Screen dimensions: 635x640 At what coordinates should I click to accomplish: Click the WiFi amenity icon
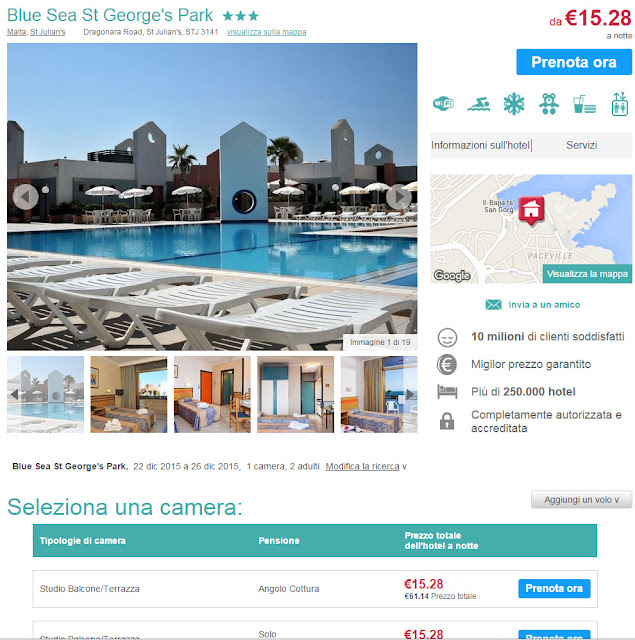(x=443, y=104)
